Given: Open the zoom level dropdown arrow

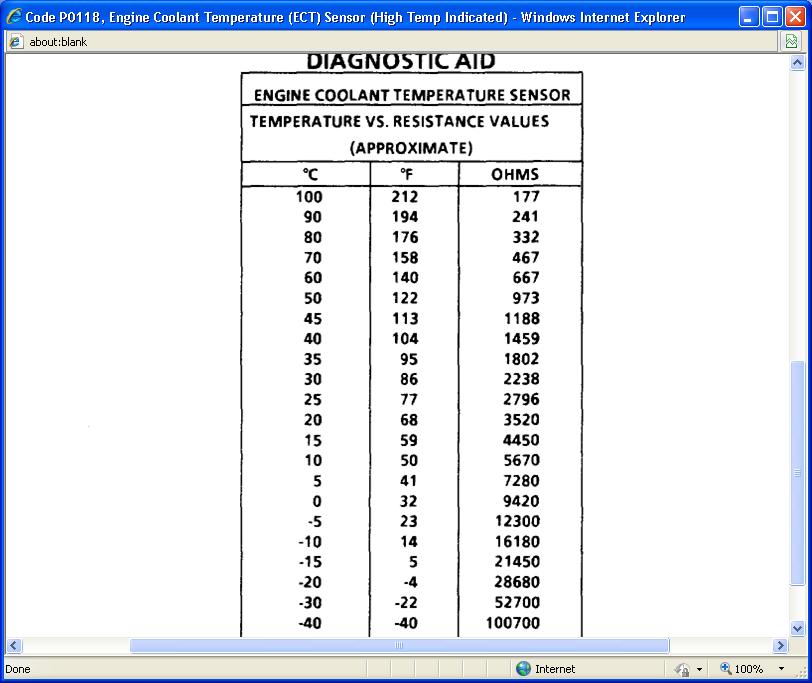Looking at the screenshot, I should (781, 669).
